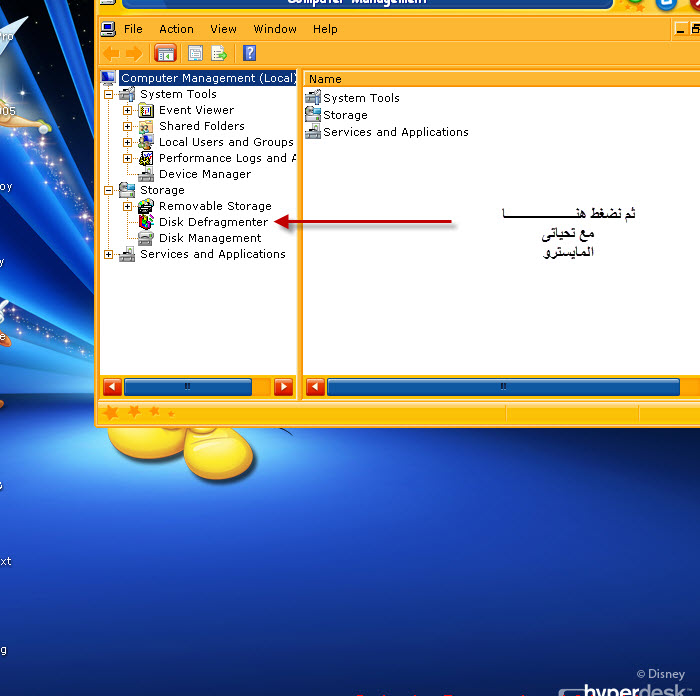Image resolution: width=700 pixels, height=696 pixels.
Task: Expand the Performance Logs node
Action: [x=127, y=158]
